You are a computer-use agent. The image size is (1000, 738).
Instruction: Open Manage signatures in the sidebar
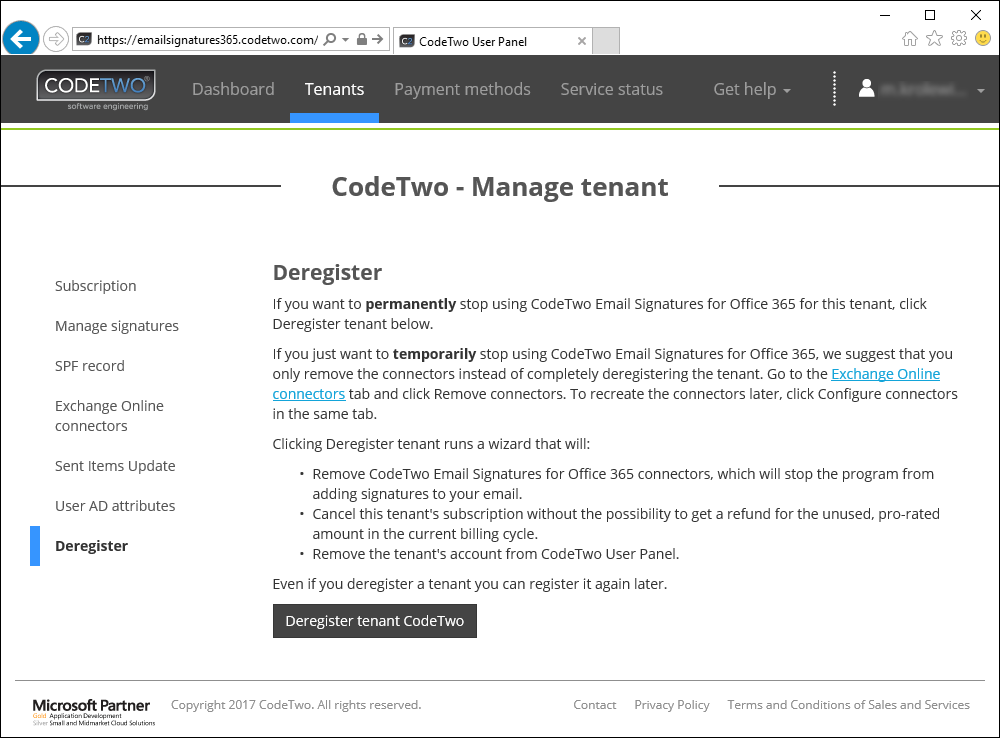tap(117, 326)
